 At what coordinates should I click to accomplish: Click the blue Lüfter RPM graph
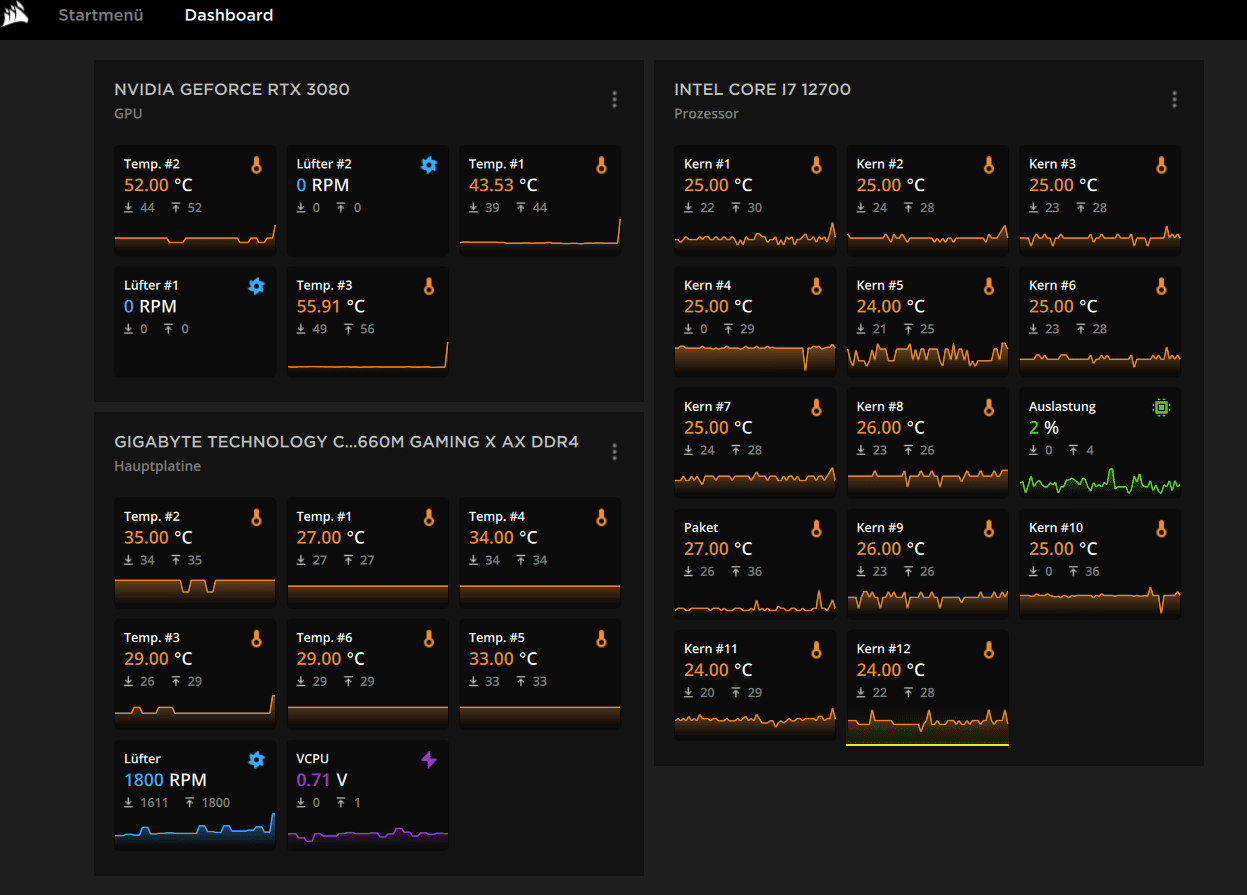pos(195,830)
